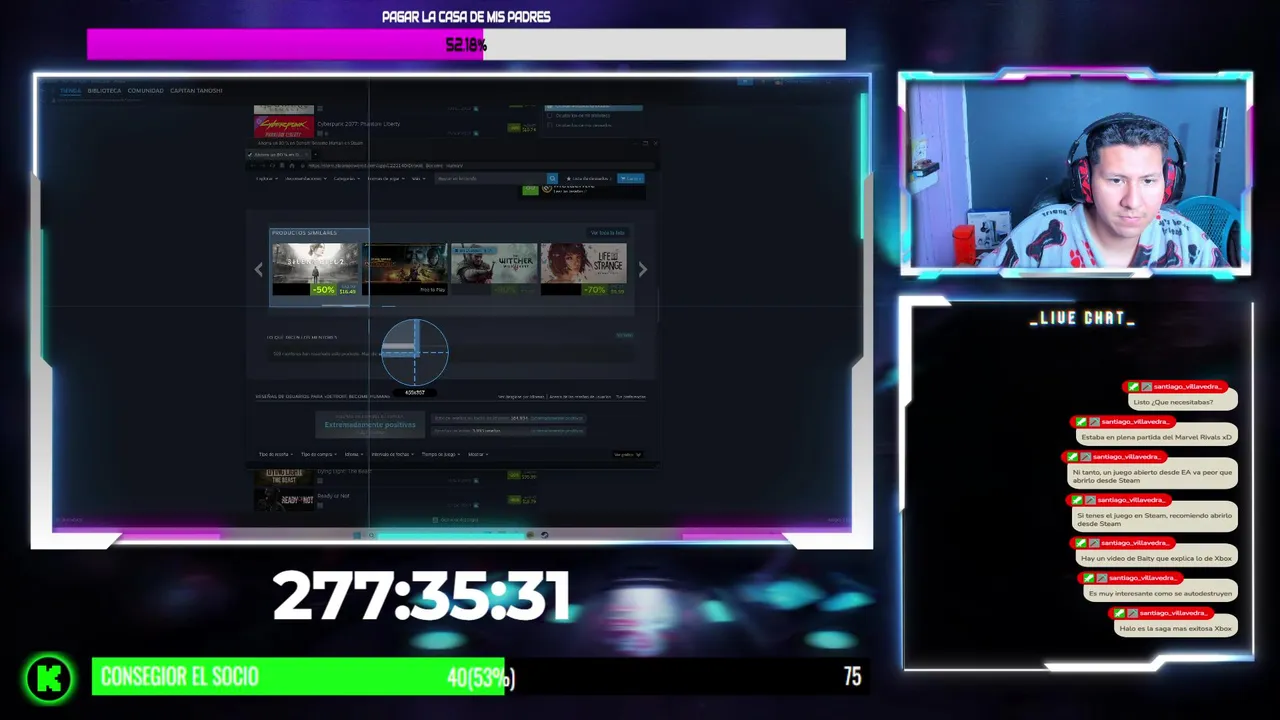Expand the 'Mostrar' review filter
The image size is (1280, 720).
478,454
